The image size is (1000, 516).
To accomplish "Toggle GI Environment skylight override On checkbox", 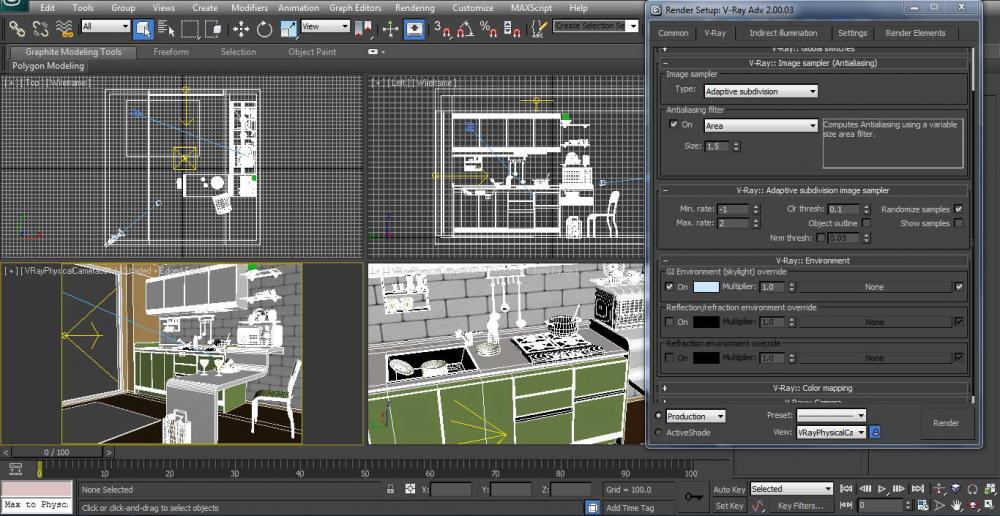I will [669, 287].
